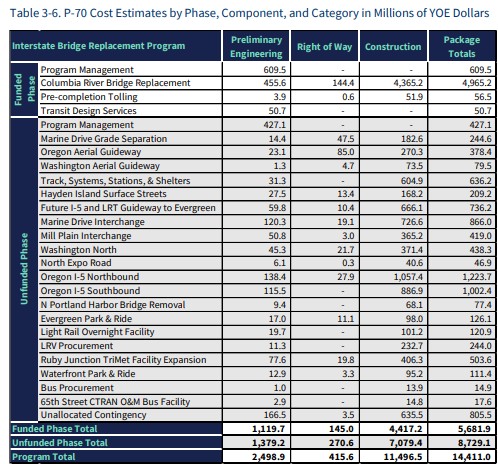Click the 'Waterfront Park & Ride' row label
Viewport: 498px width, 464px height.
click(88, 374)
